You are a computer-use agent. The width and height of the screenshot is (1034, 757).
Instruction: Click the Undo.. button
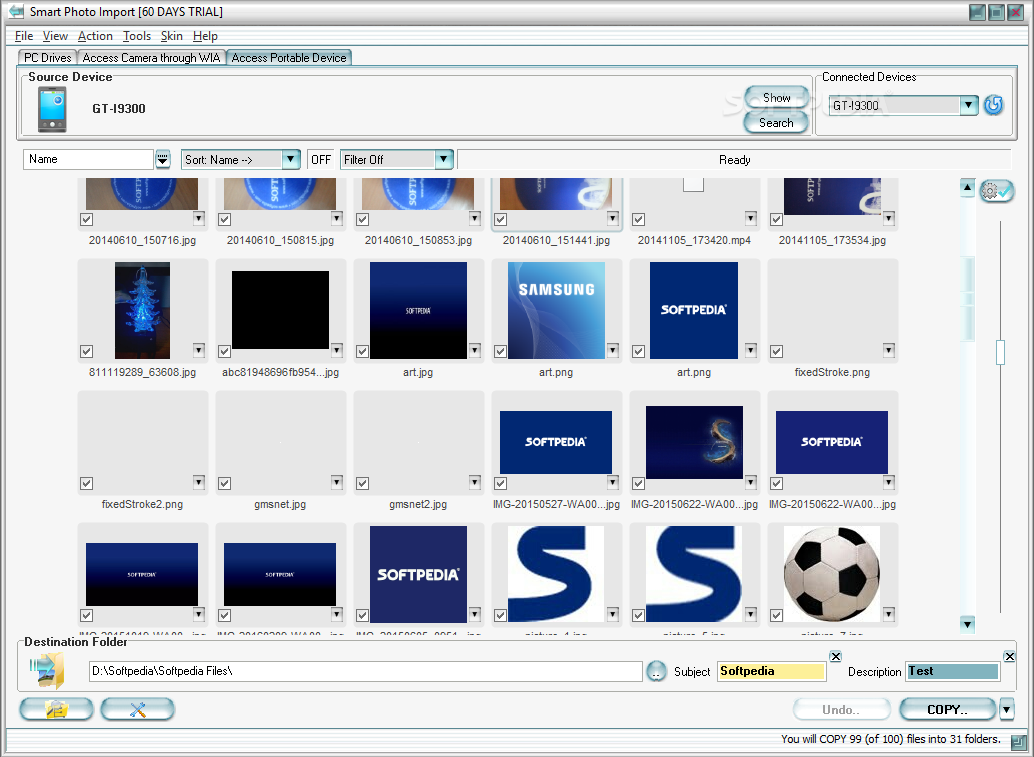click(841, 710)
